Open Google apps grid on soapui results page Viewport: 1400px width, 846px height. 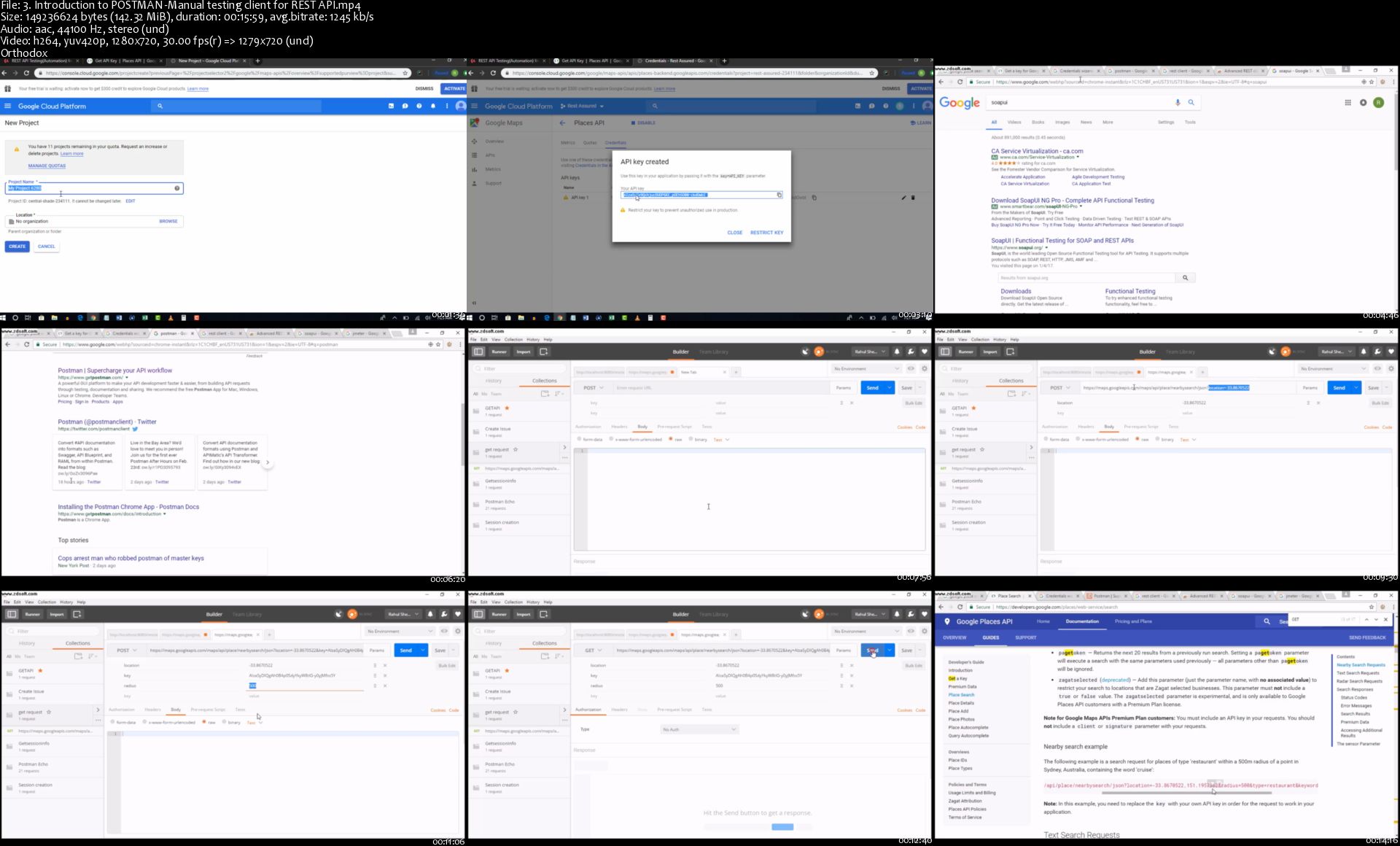(1347, 103)
